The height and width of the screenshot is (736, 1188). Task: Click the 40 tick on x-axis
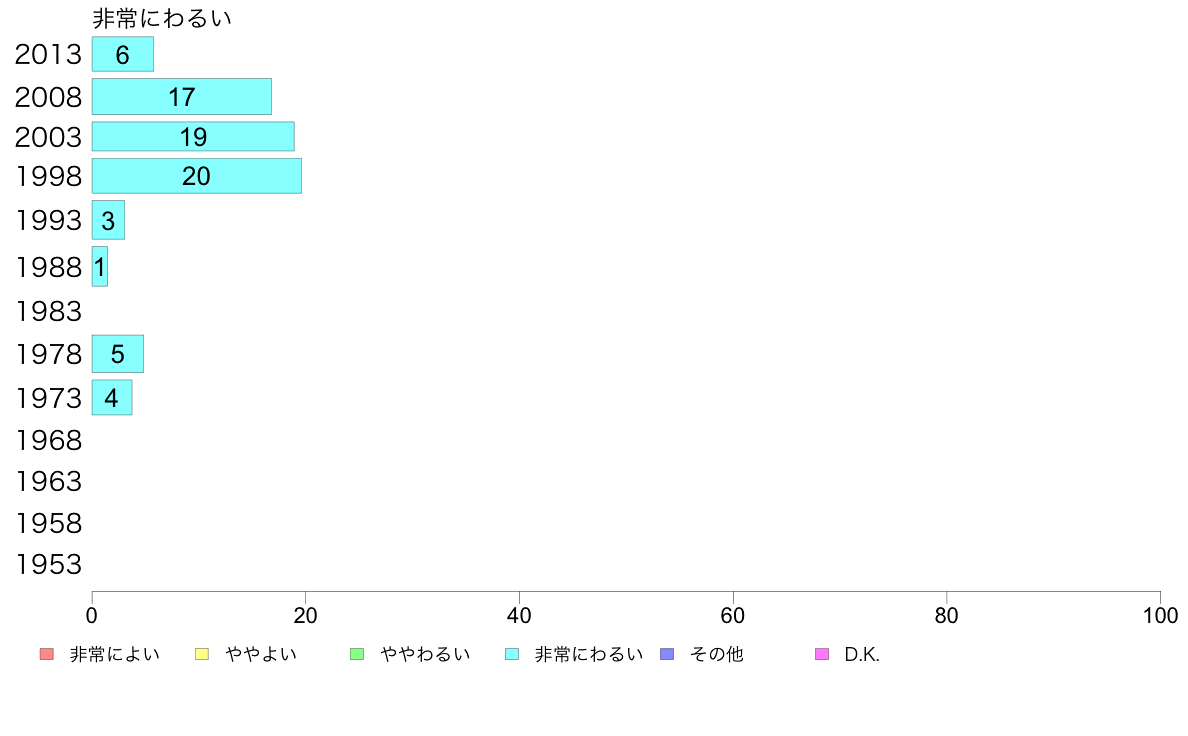pos(519,615)
